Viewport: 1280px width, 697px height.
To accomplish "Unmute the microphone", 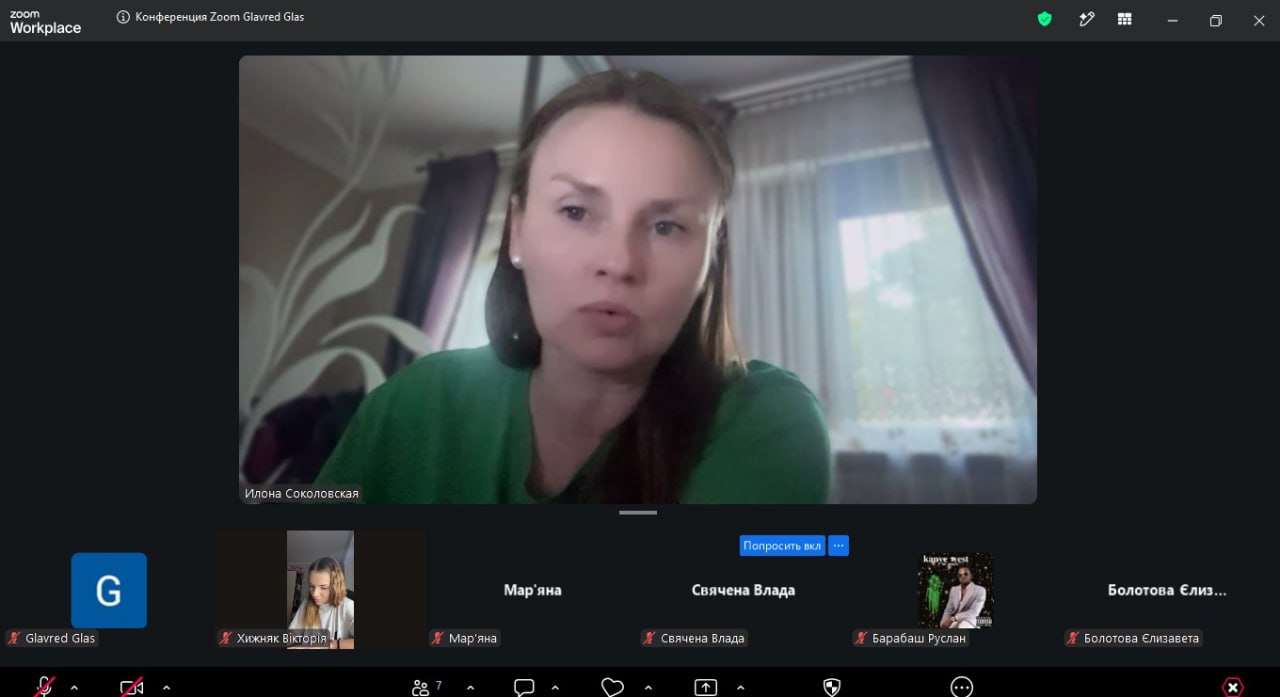I will point(44,687).
